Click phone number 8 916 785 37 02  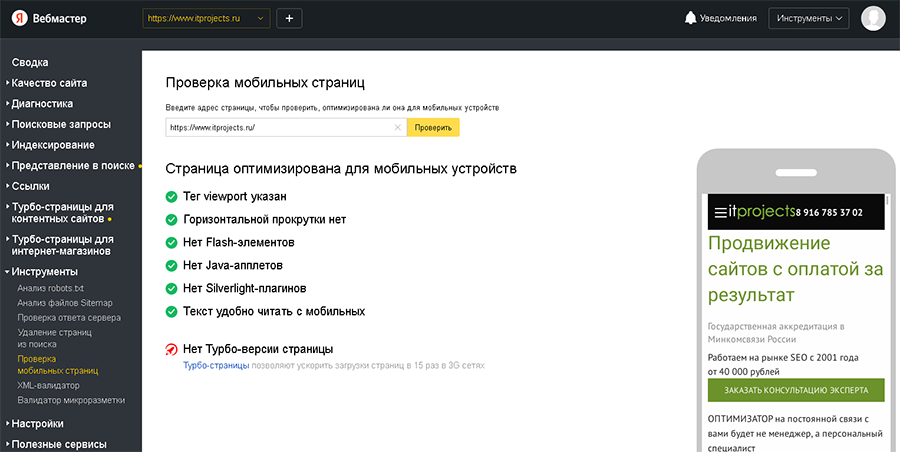829,213
